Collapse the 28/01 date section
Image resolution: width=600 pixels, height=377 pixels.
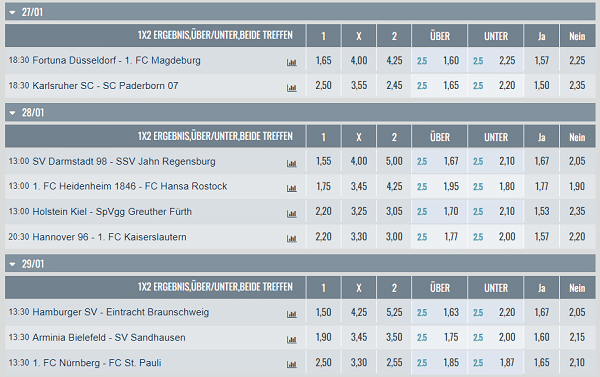pos(12,113)
